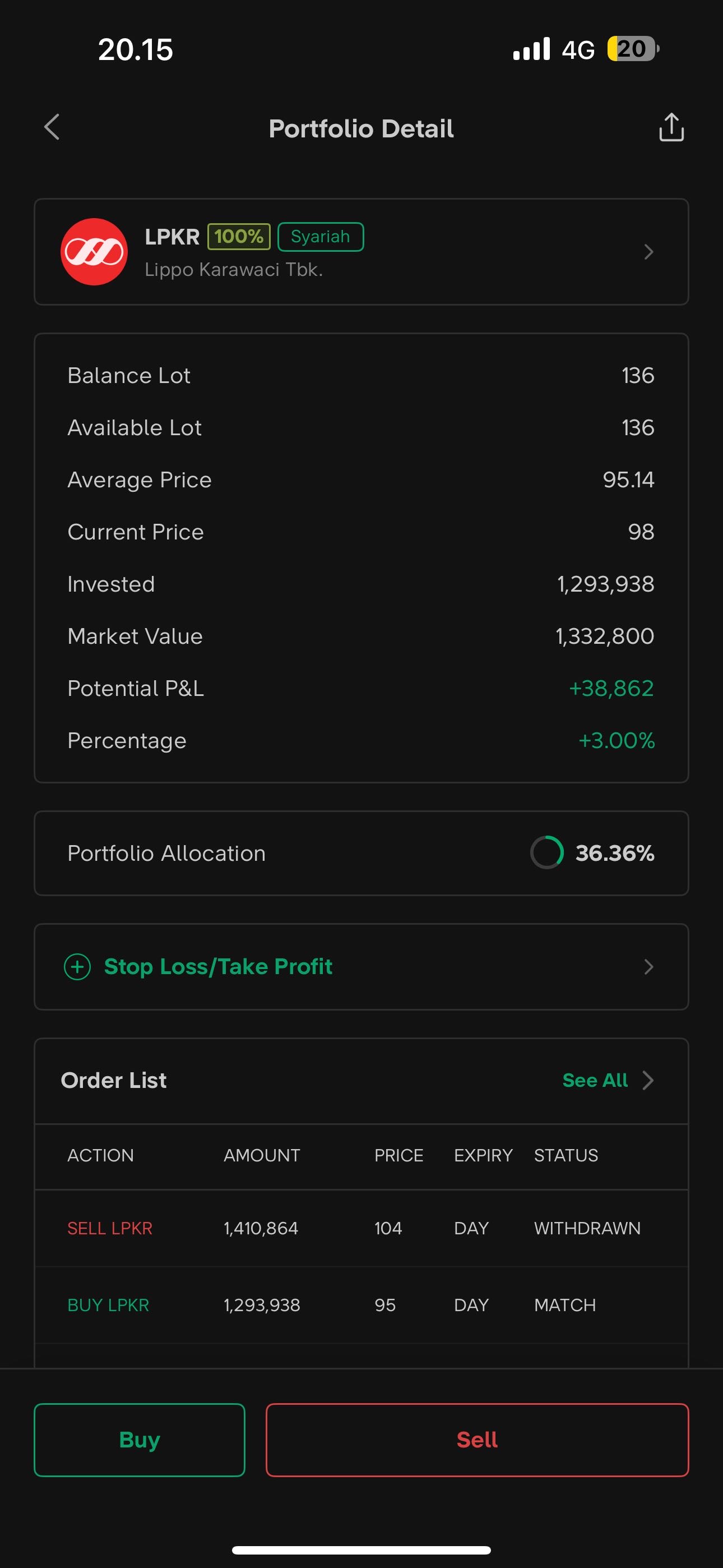This screenshot has height=1568, width=723.
Task: Tap the Syariah badge
Action: pos(320,236)
